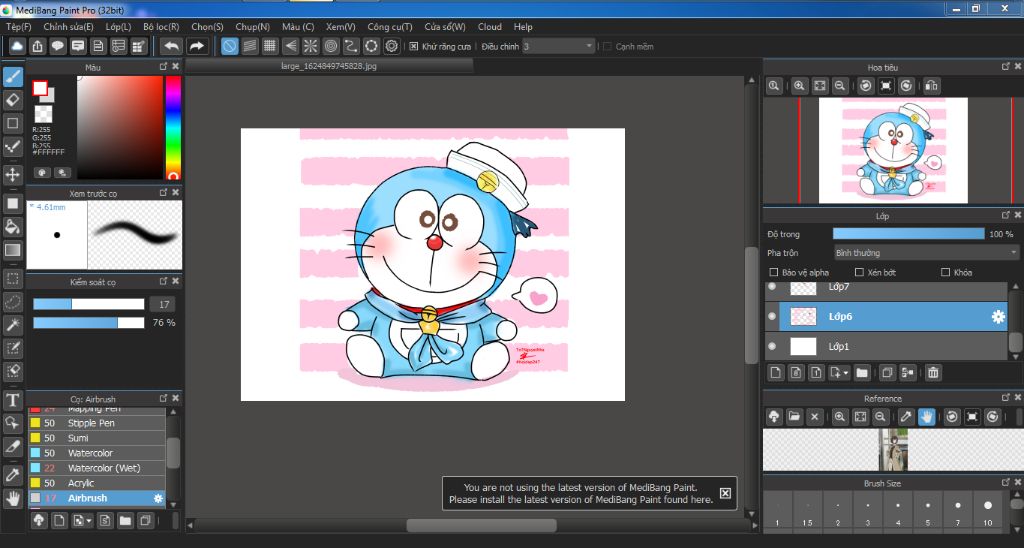This screenshot has height=548, width=1024.
Task: Select the Move tool
Action: point(12,174)
